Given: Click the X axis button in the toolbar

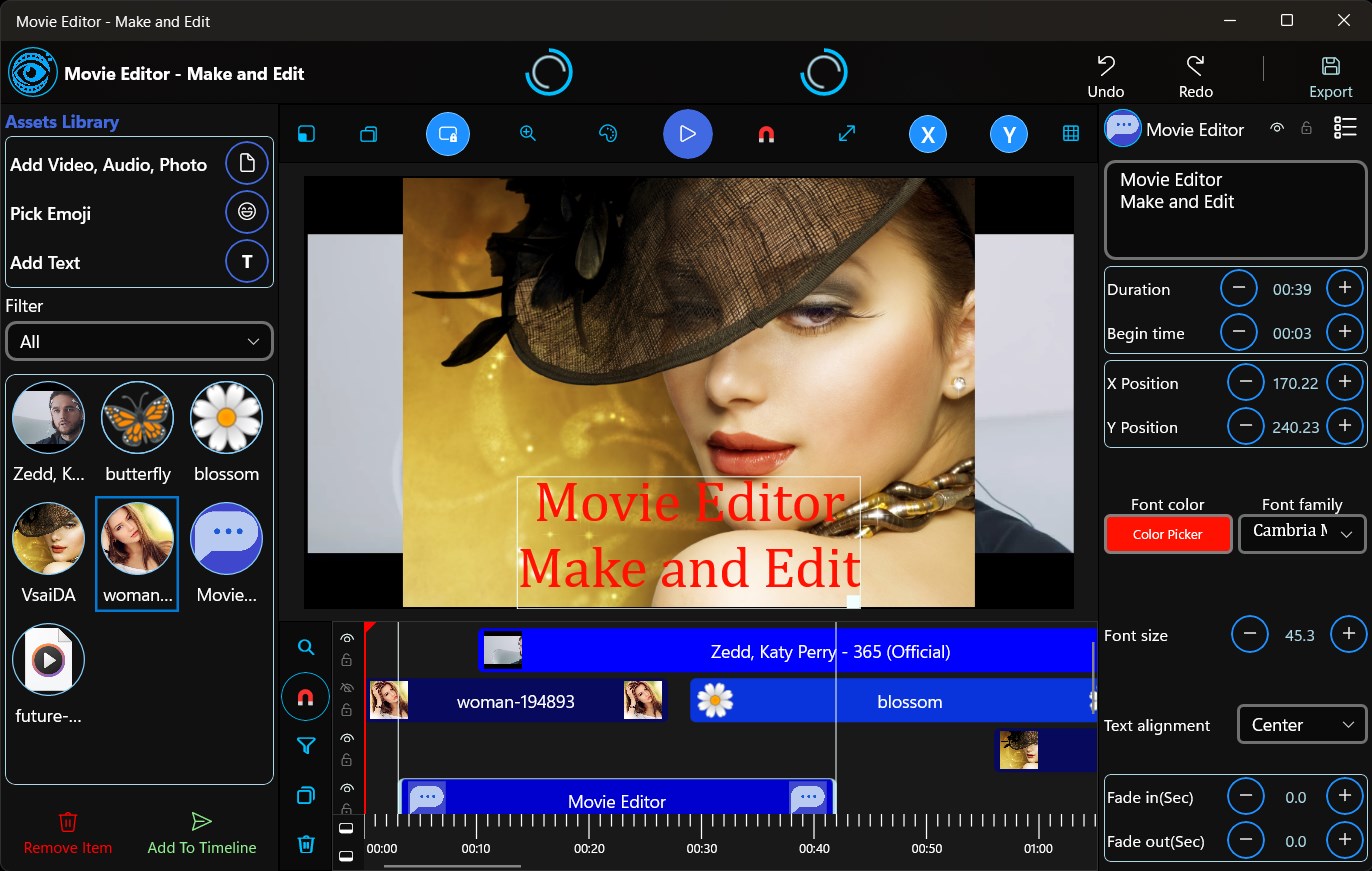Looking at the screenshot, I should pyautogui.click(x=927, y=133).
